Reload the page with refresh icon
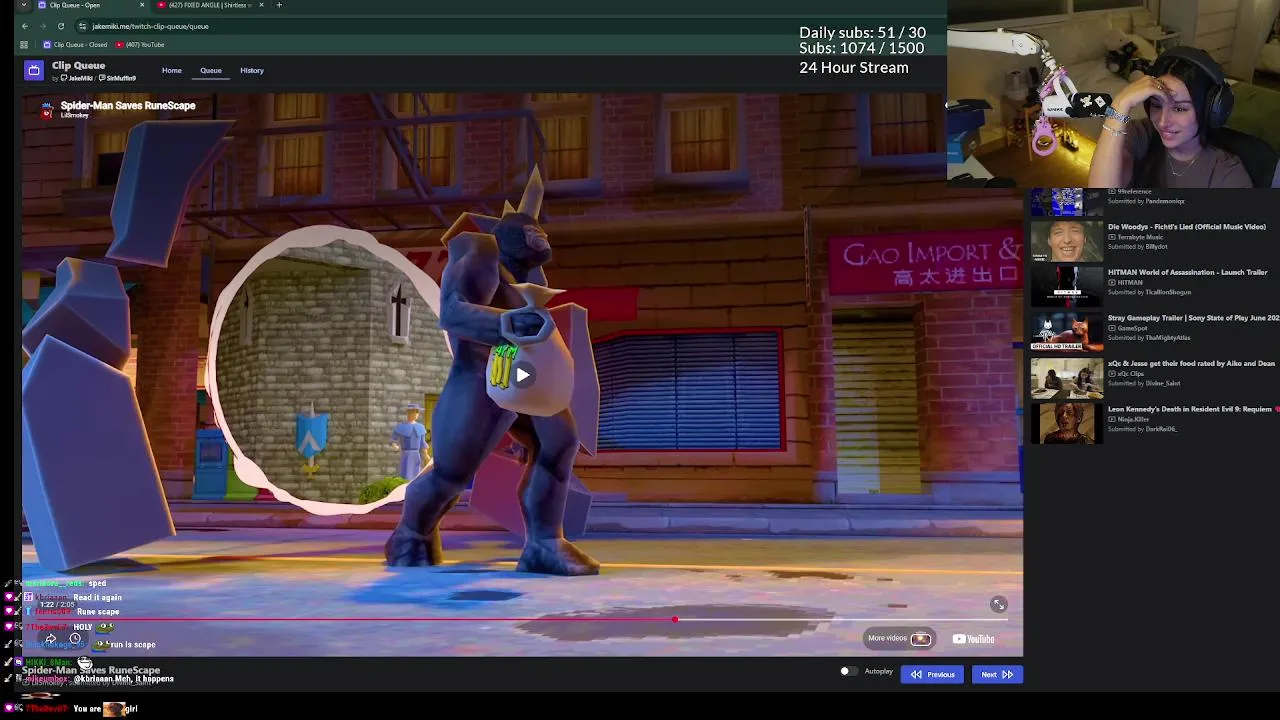Viewport: 1280px width, 720px height. pos(61,26)
